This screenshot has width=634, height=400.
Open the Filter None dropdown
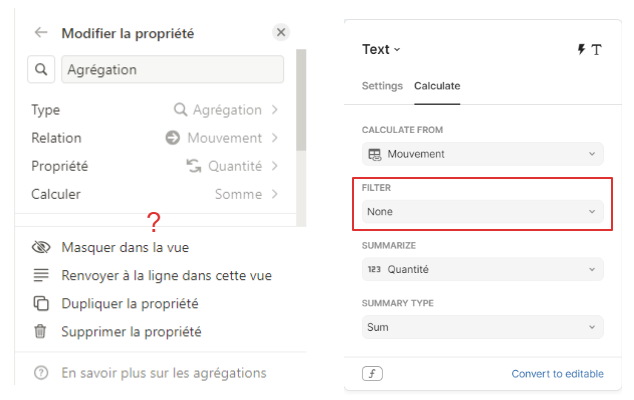point(483,212)
